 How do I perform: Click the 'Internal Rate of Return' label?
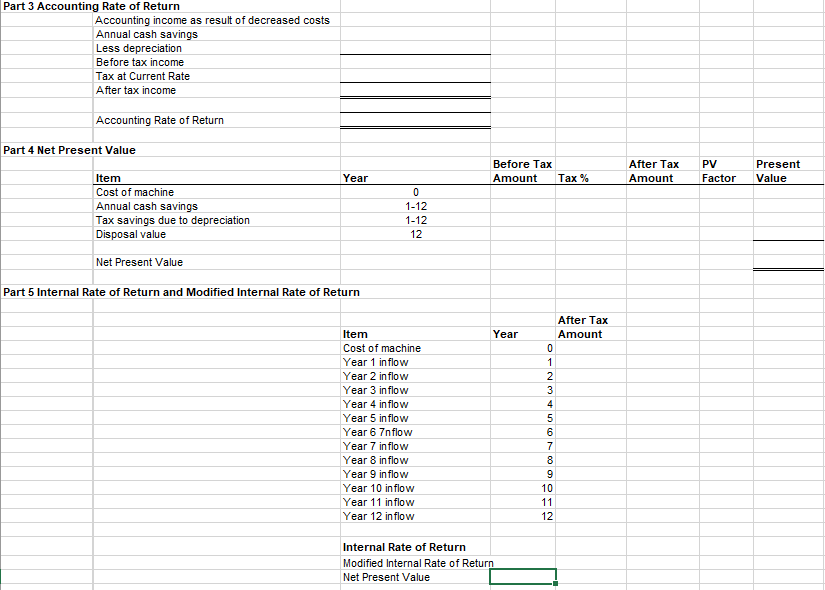point(404,547)
